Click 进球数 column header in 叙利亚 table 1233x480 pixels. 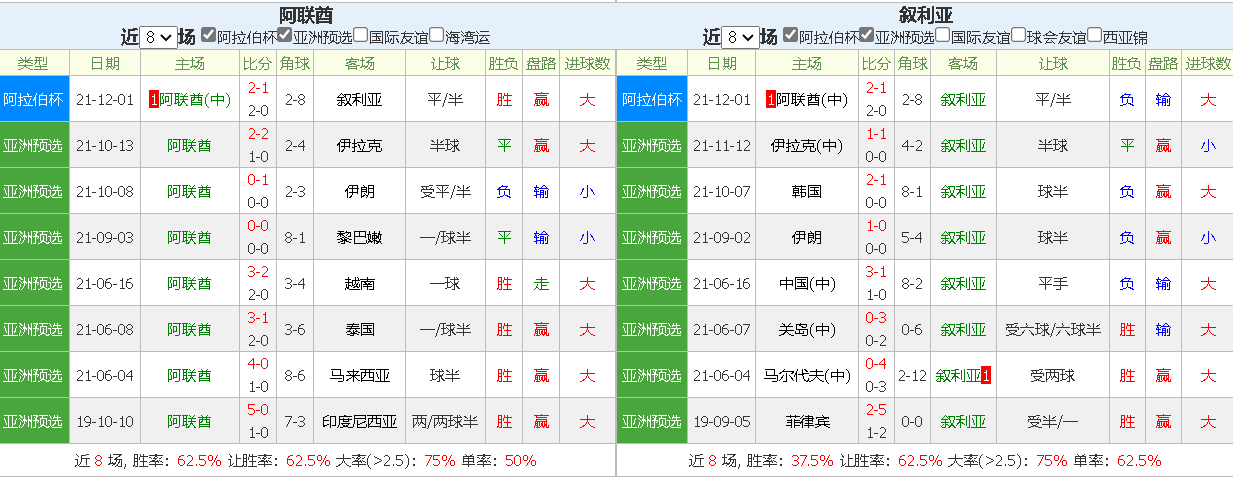click(1208, 63)
